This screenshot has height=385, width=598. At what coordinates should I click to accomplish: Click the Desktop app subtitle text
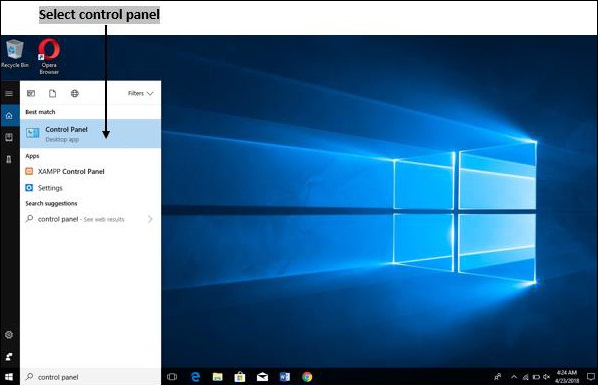62,140
